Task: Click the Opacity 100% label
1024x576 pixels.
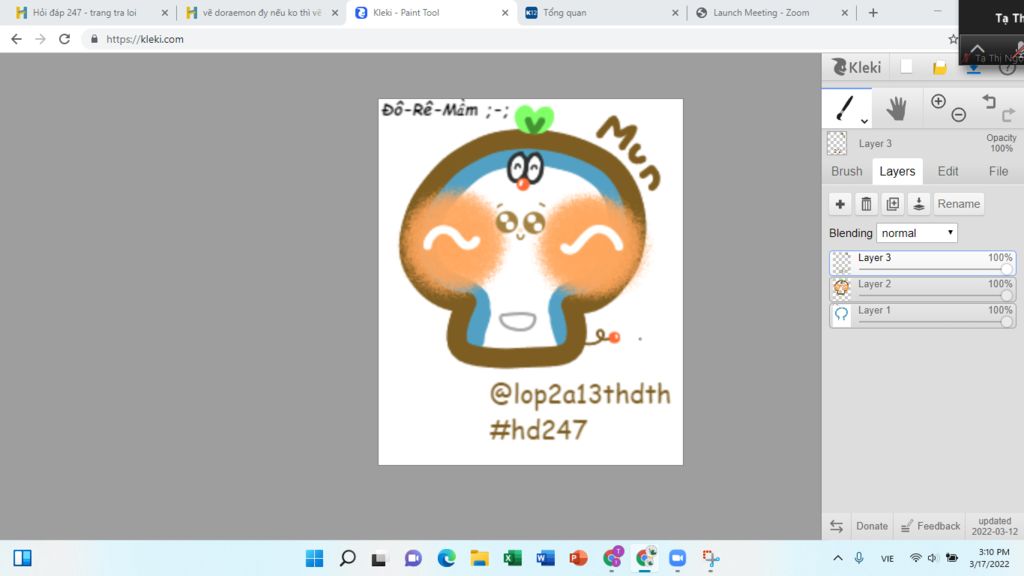Action: point(1001,143)
